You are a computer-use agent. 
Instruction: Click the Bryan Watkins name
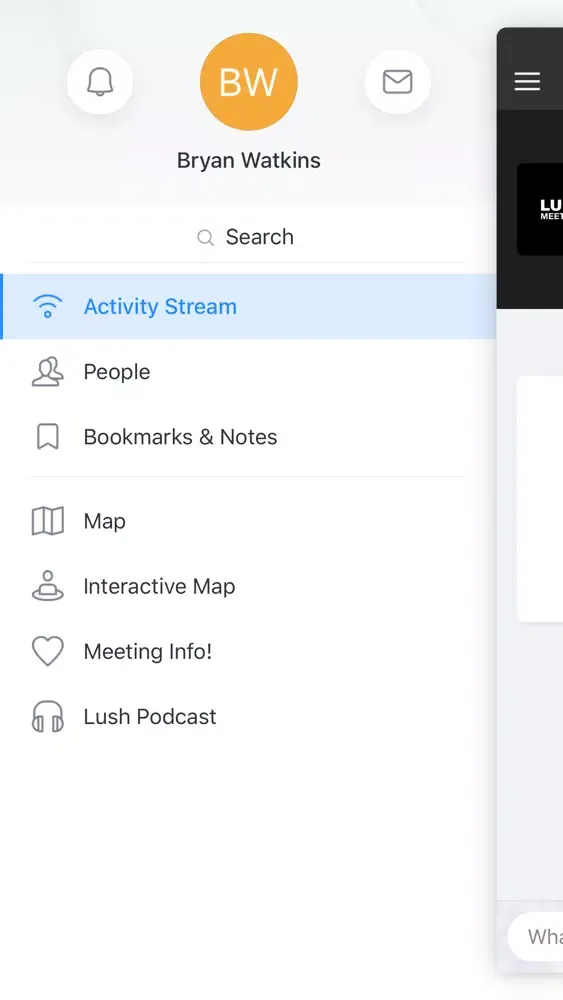point(249,161)
